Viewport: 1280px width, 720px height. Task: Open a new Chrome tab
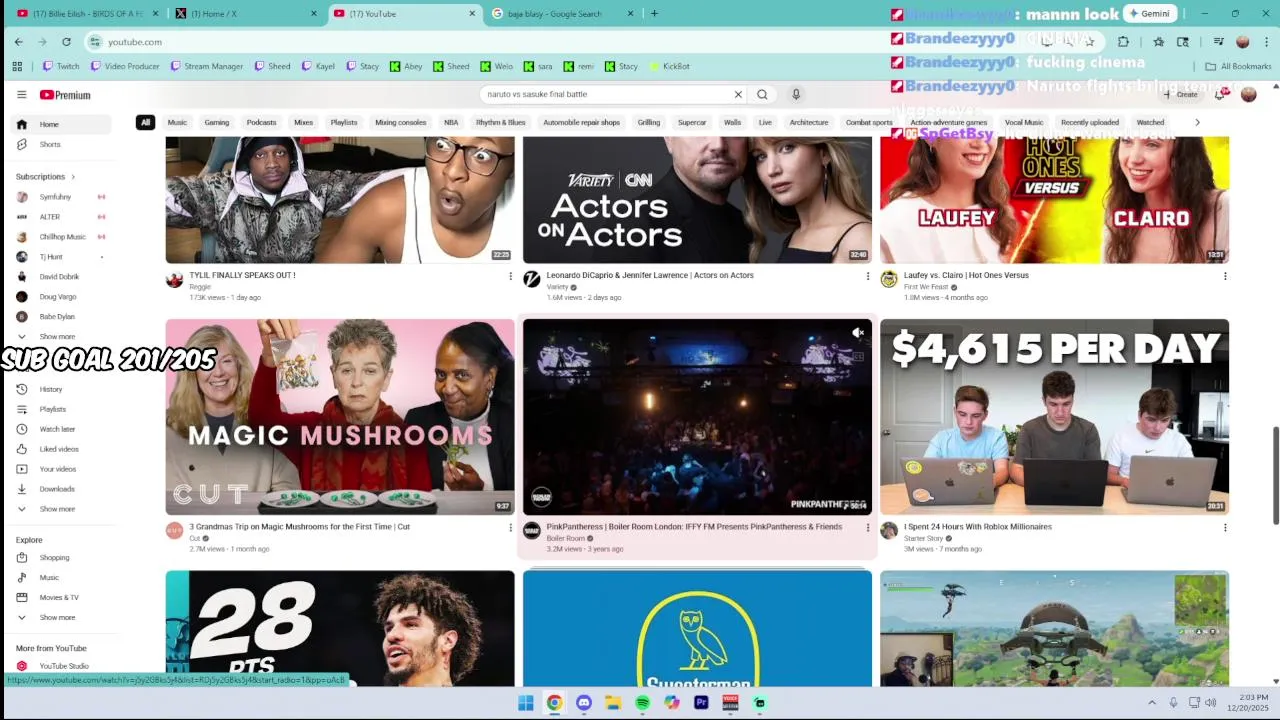(x=654, y=14)
